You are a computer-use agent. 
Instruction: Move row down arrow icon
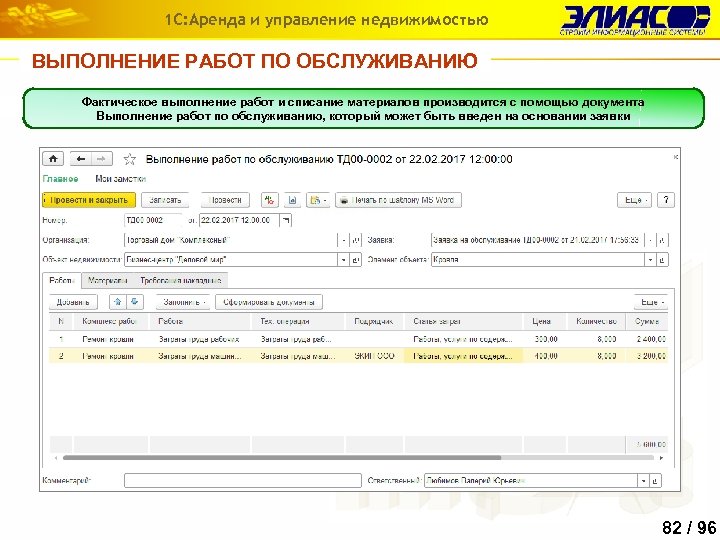135,302
